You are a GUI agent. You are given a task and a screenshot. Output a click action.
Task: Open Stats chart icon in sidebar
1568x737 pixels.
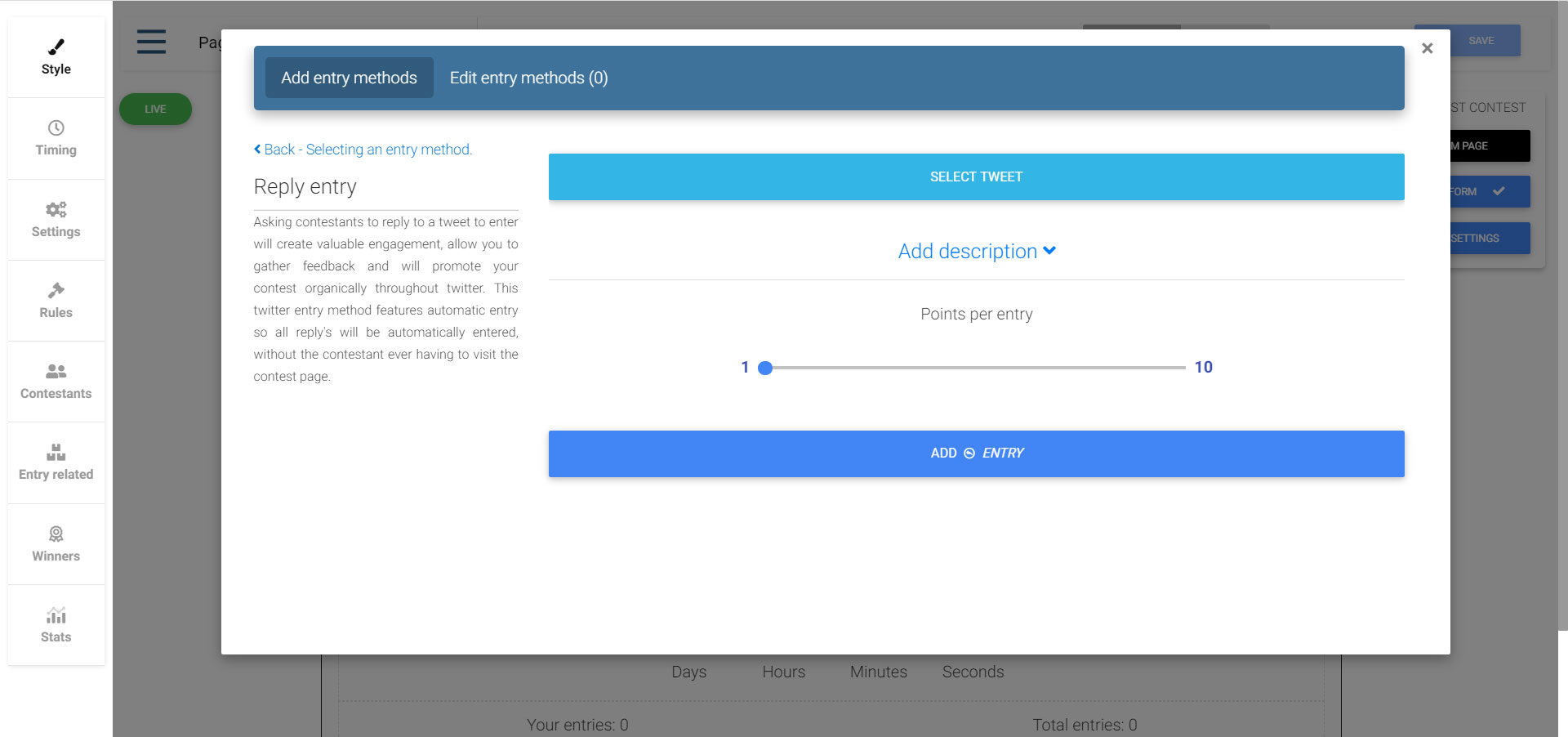point(56,614)
